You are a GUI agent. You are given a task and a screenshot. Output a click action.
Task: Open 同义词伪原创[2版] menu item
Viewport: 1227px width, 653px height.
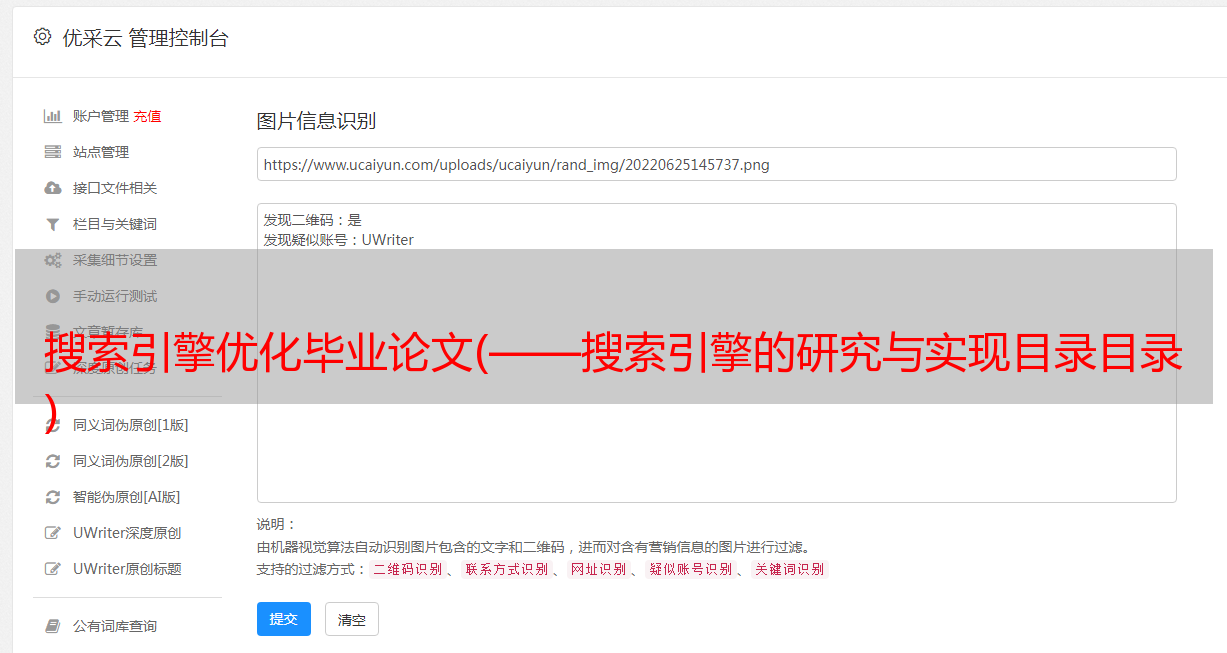[130, 461]
